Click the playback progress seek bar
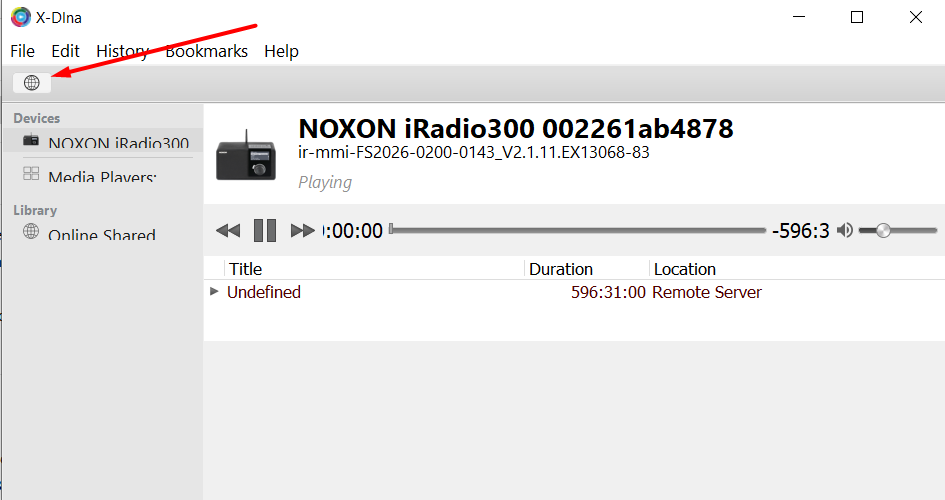The width and height of the screenshot is (945, 500). click(x=577, y=230)
